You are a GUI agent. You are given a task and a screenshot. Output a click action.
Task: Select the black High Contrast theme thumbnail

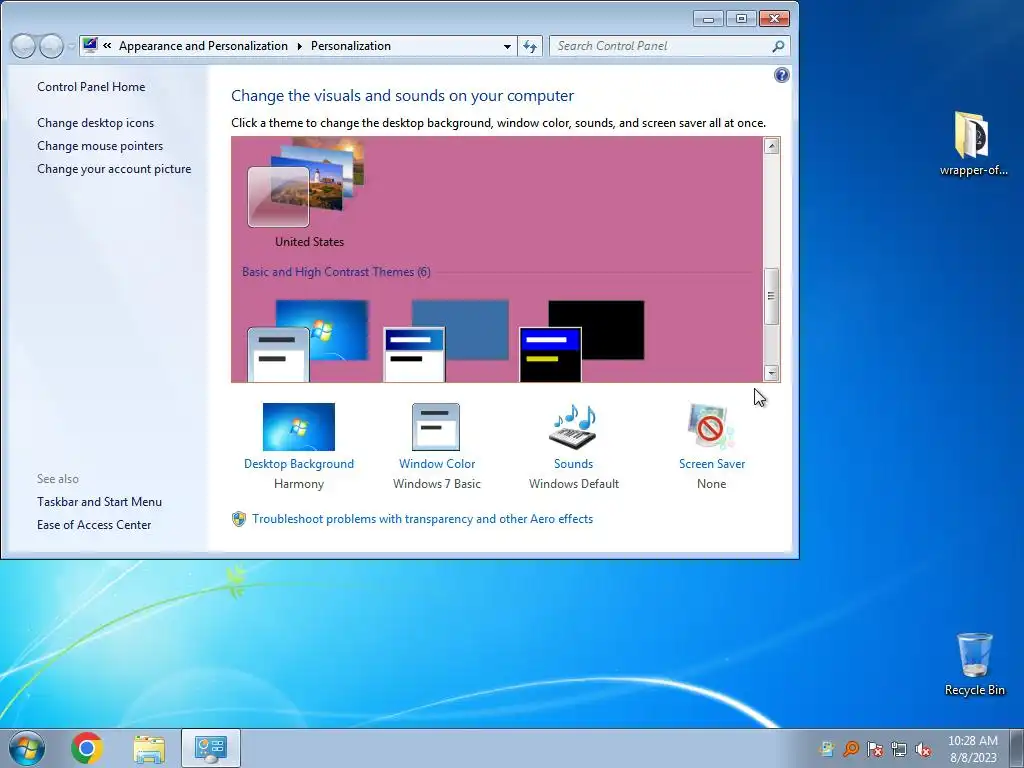coord(581,340)
